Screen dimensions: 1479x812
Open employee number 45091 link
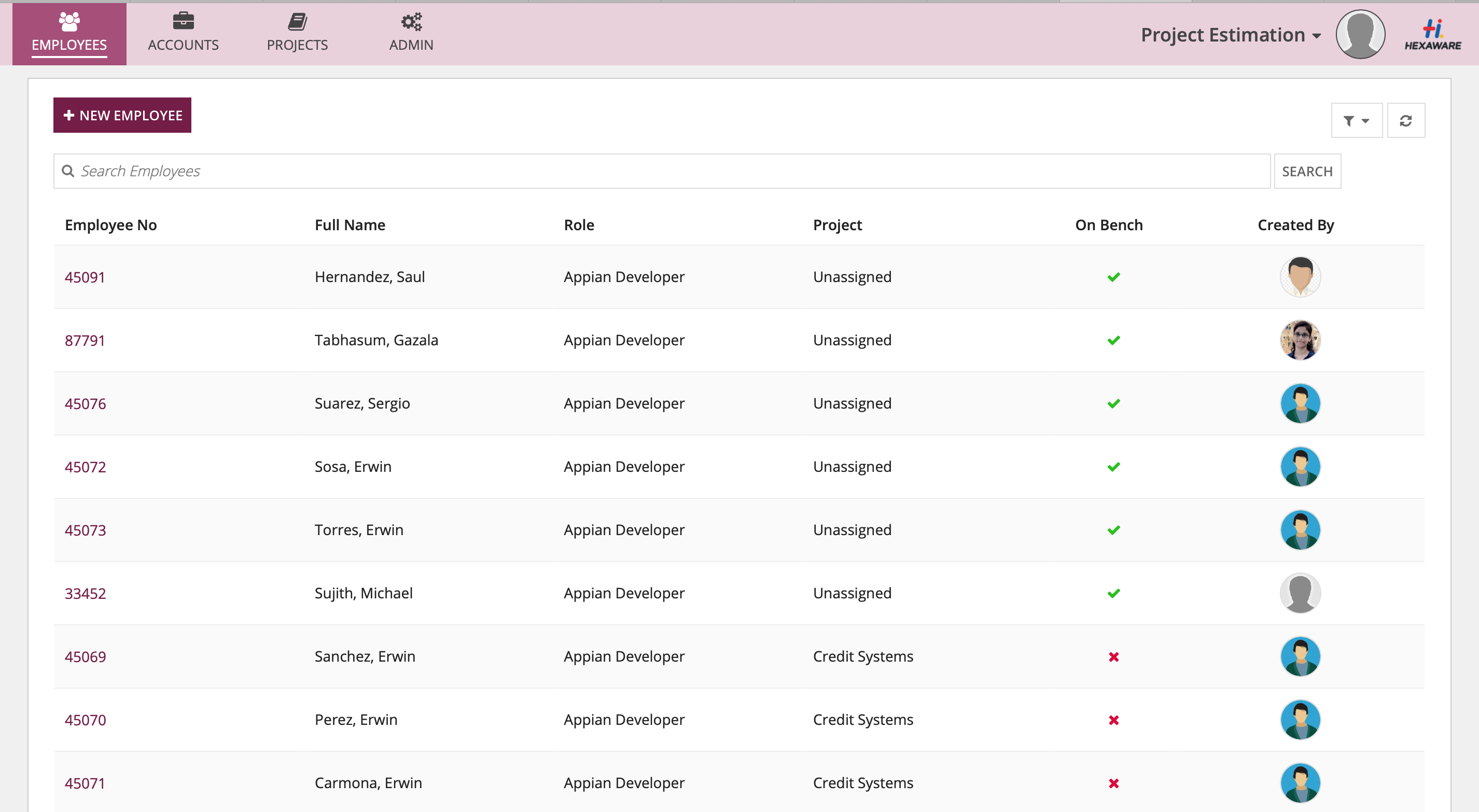(85, 277)
